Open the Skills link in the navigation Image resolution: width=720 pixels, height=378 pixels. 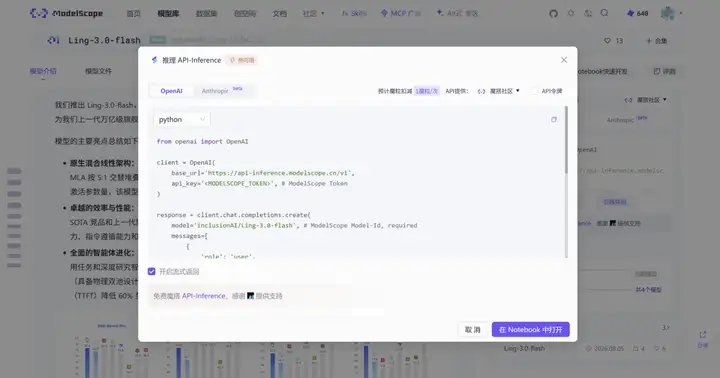click(354, 13)
